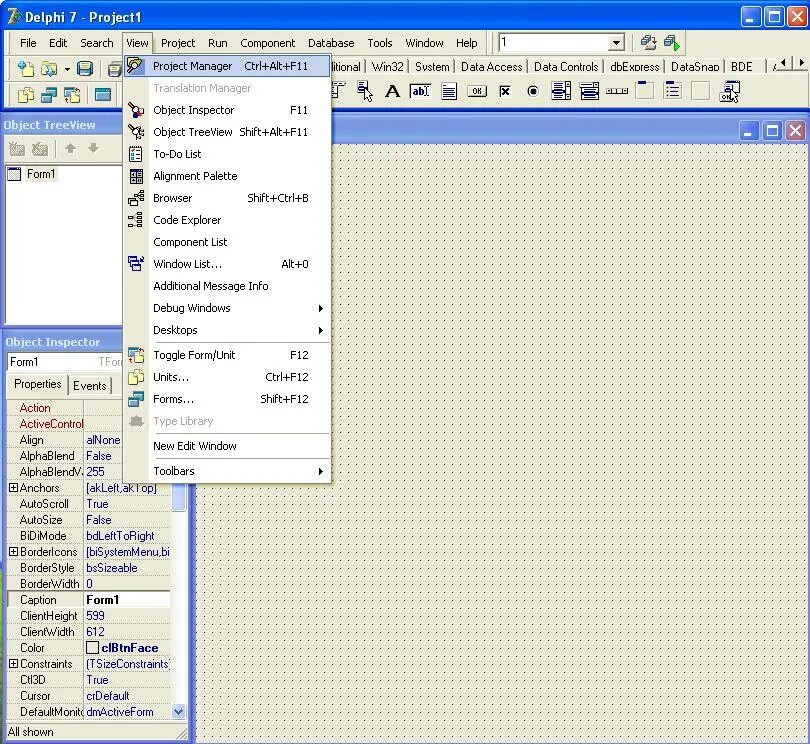Select the ComboBox component icon
The image size is (810, 744).
point(589,91)
